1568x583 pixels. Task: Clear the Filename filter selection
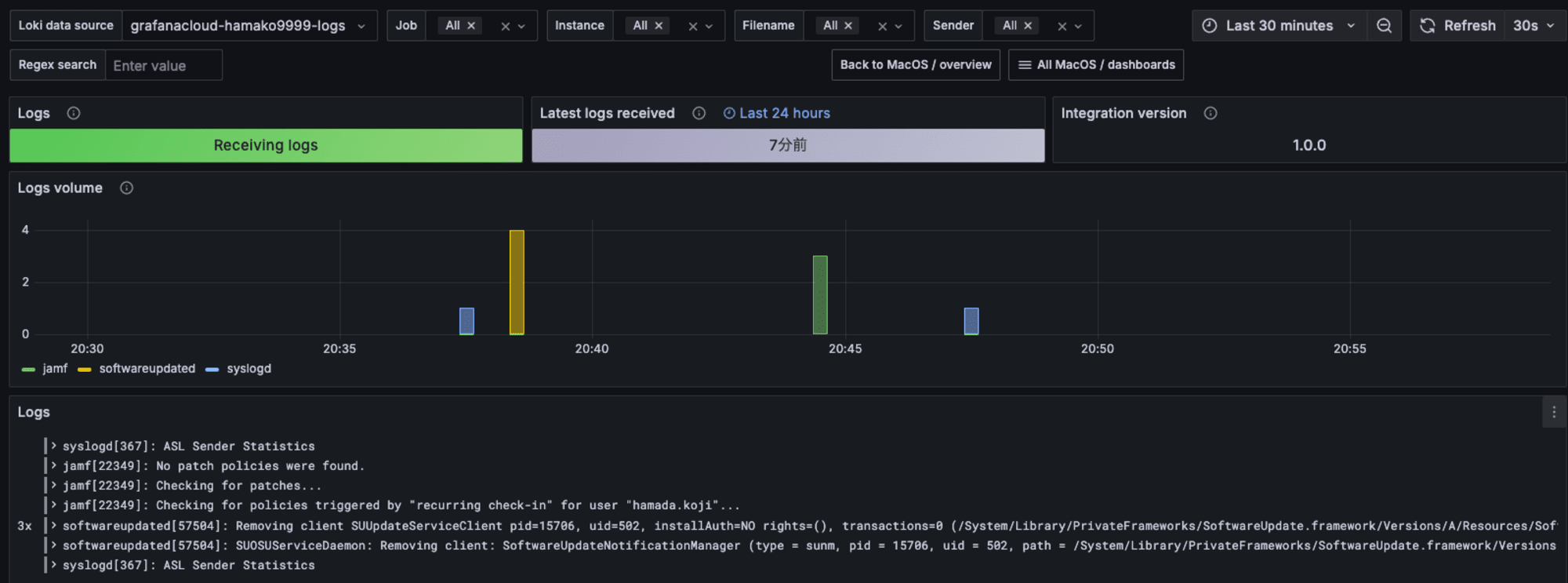tap(882, 27)
